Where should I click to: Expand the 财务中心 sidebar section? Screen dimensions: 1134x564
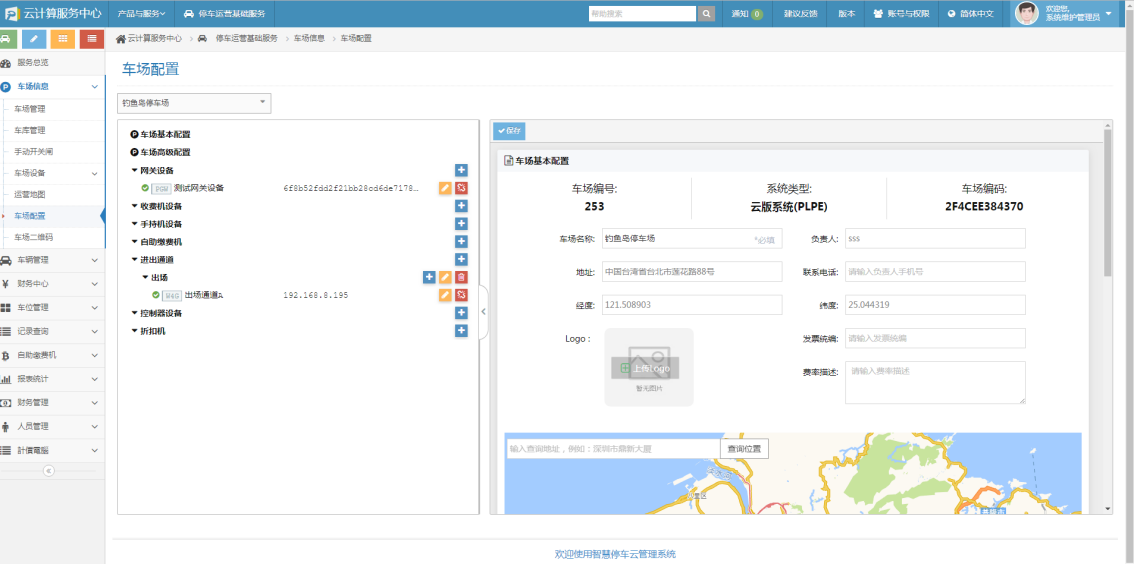tap(53, 283)
